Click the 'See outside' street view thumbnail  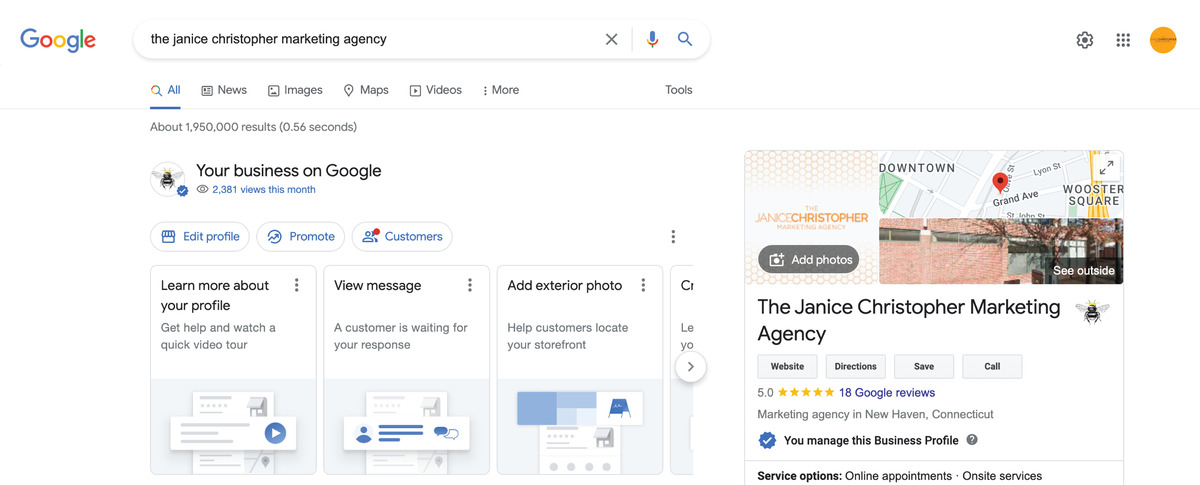(x=1001, y=252)
